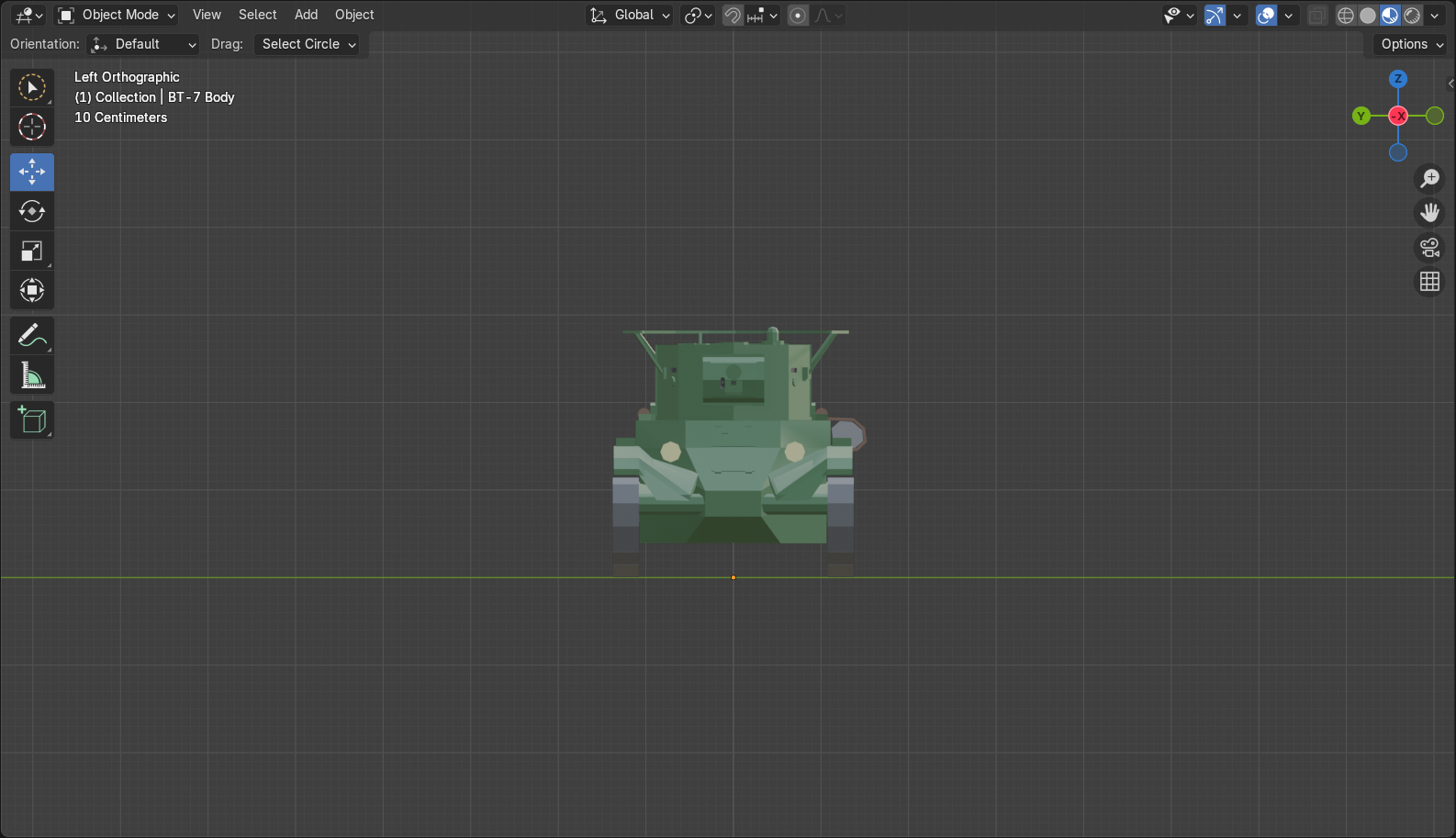The width and height of the screenshot is (1456, 838).
Task: Click the origin point under the tank
Action: tap(734, 577)
